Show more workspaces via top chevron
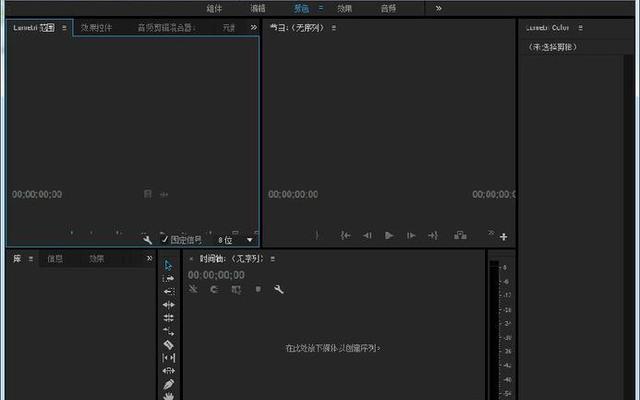 [438, 8]
